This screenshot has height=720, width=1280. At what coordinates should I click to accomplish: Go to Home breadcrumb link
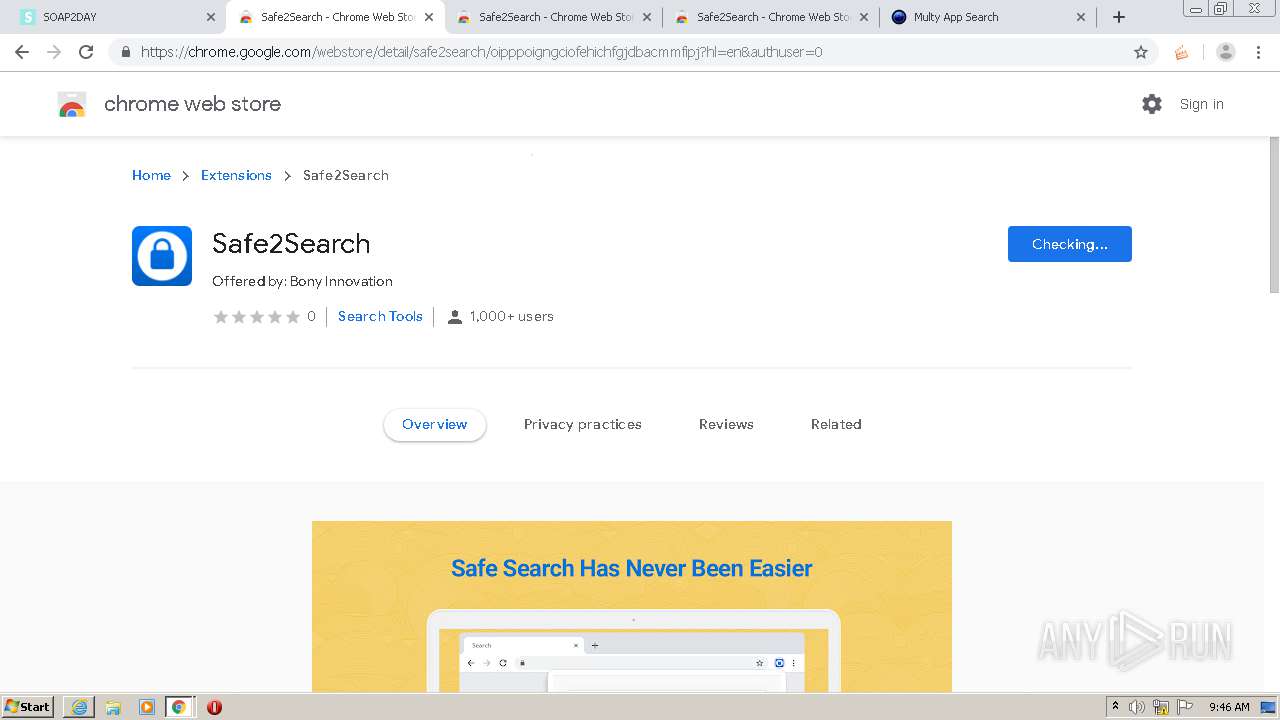click(151, 175)
